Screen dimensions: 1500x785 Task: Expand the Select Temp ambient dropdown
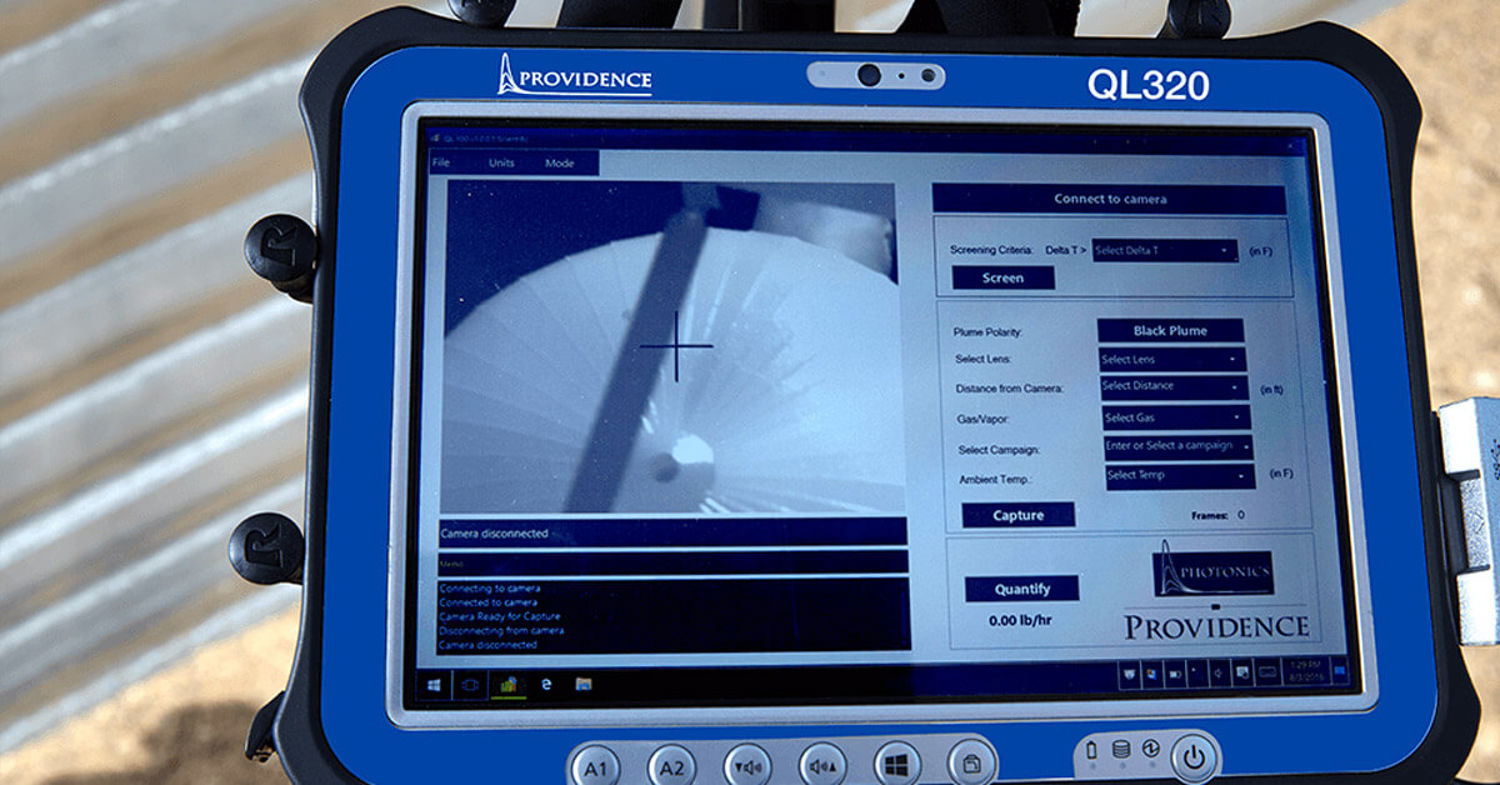point(1179,476)
